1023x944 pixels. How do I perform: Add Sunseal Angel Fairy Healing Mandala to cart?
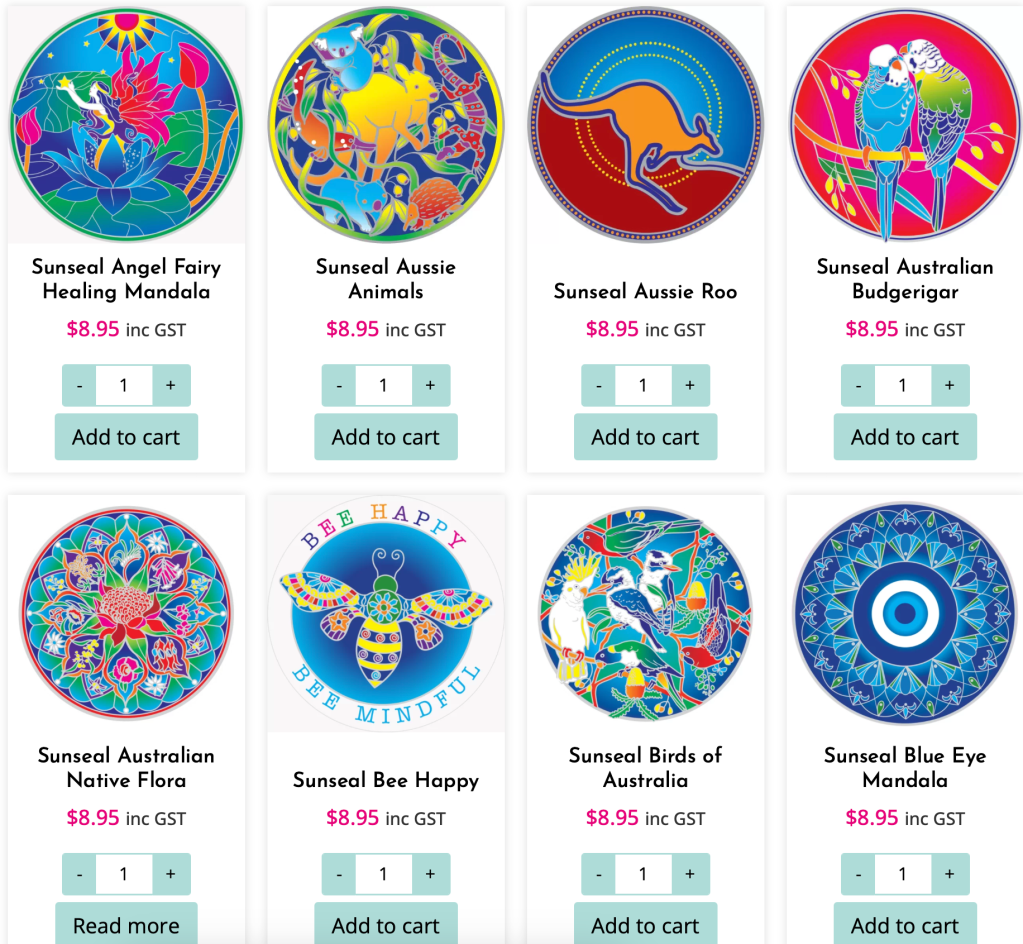(126, 437)
